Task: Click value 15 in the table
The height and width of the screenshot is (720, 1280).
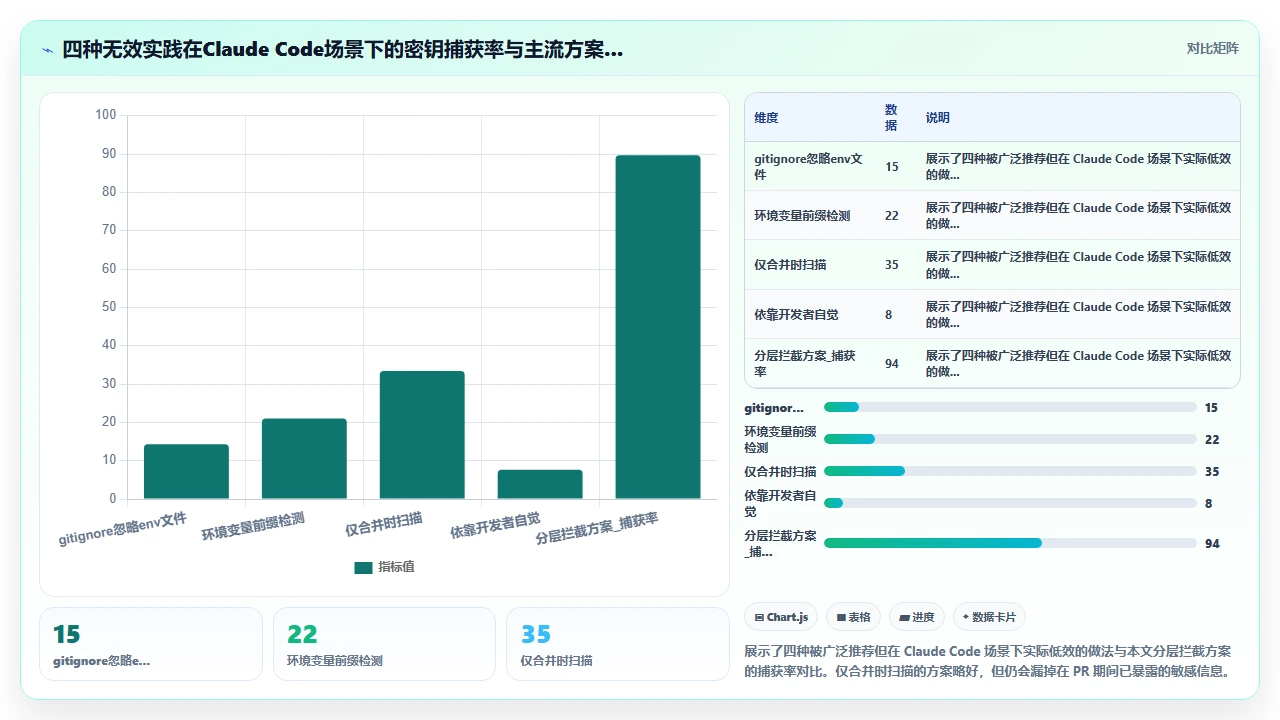Action: [891, 167]
